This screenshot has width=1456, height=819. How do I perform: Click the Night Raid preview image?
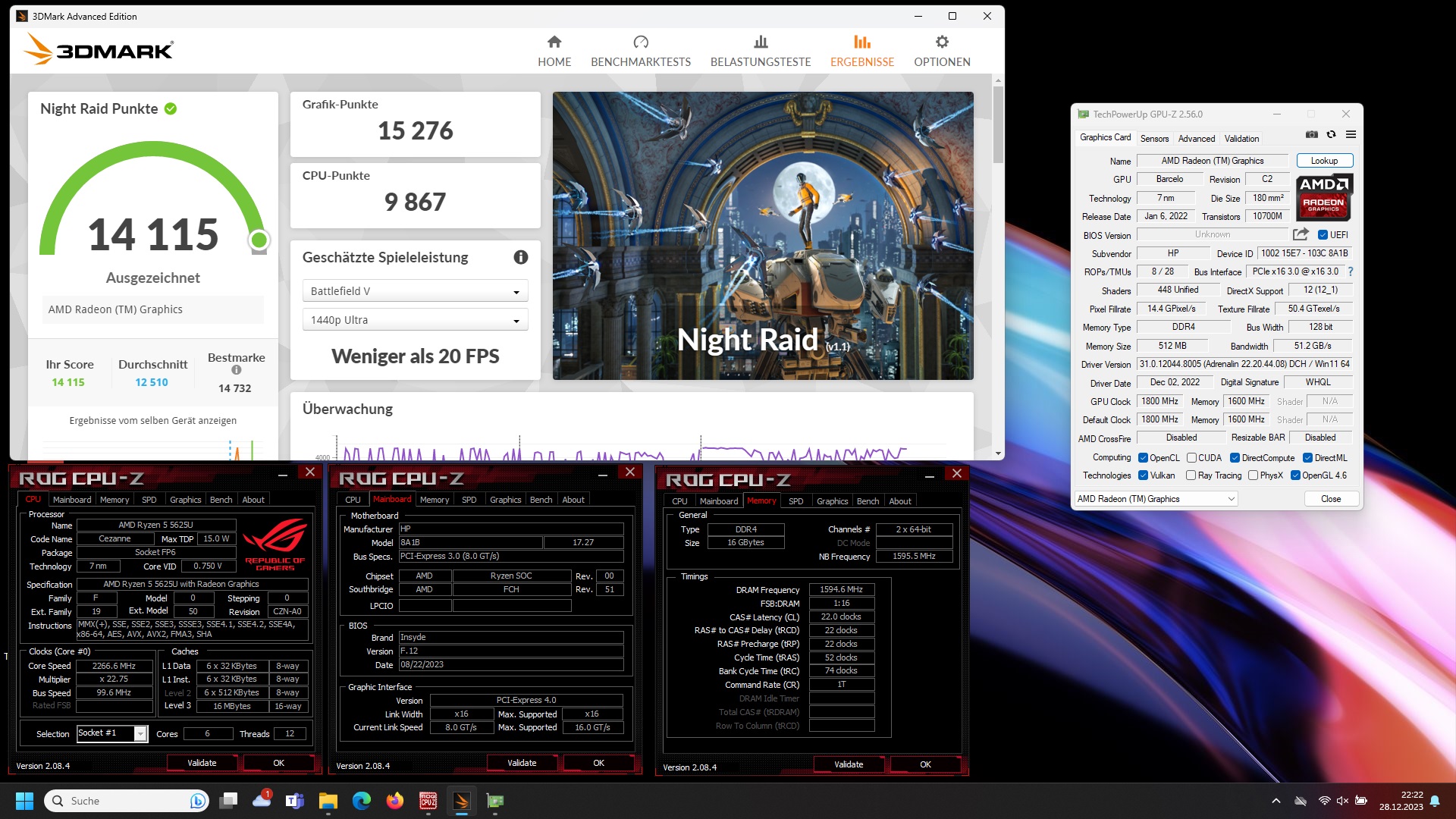763,236
